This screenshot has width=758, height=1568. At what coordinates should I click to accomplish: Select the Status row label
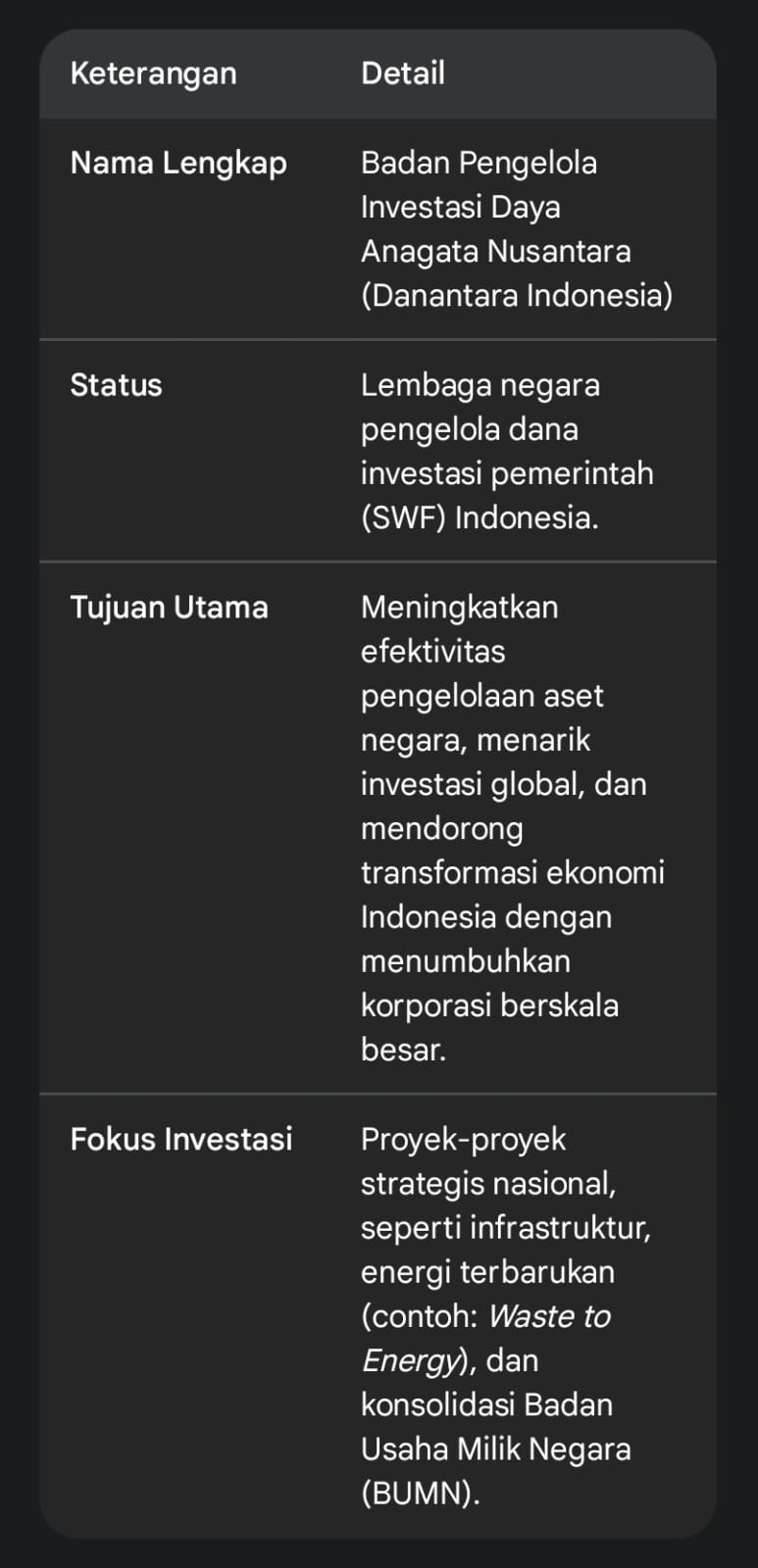116,385
